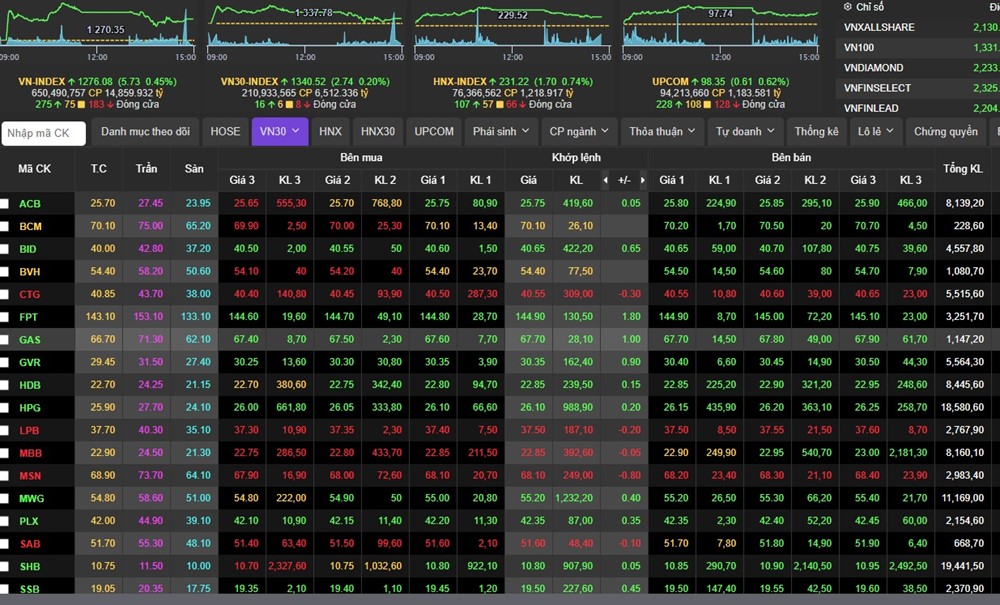Click the MBB ticker symbol
1000x605 pixels.
pyautogui.click(x=30, y=453)
